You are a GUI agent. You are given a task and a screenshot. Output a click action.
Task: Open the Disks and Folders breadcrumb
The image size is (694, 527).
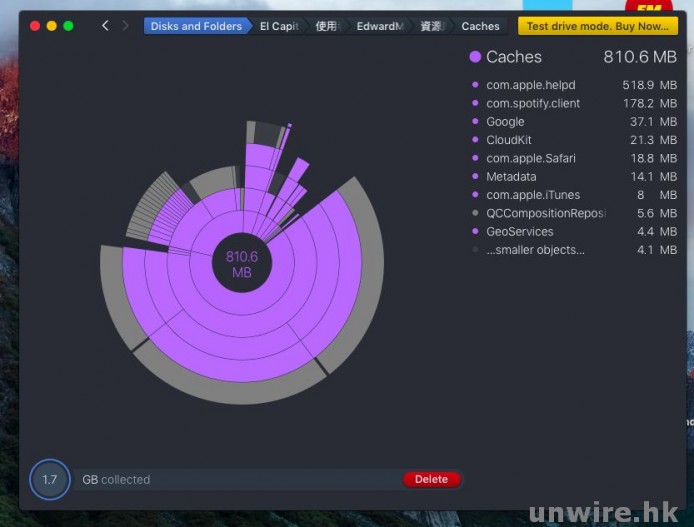point(196,26)
